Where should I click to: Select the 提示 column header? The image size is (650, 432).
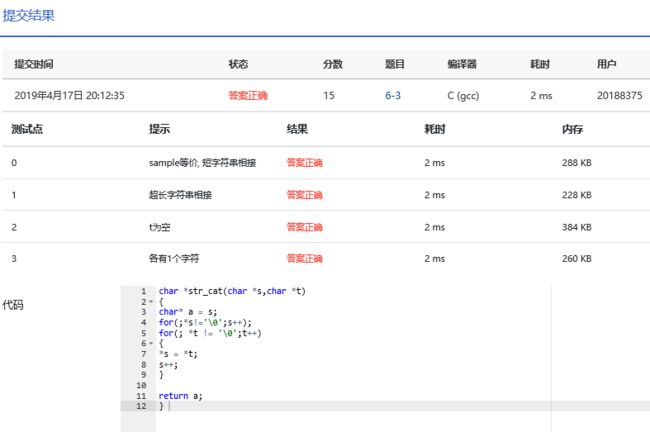[x=160, y=129]
